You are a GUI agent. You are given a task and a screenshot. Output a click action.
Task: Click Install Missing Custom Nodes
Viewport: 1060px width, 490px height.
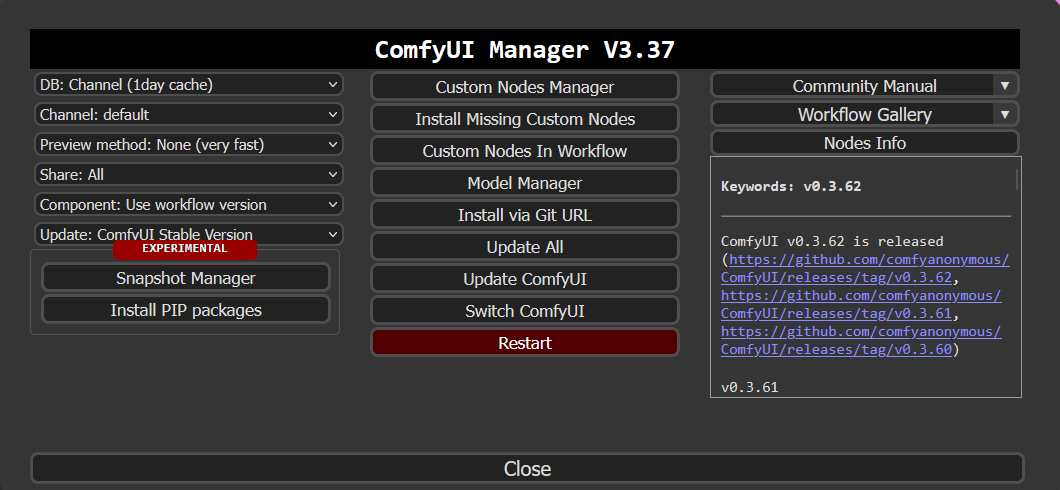click(x=525, y=119)
